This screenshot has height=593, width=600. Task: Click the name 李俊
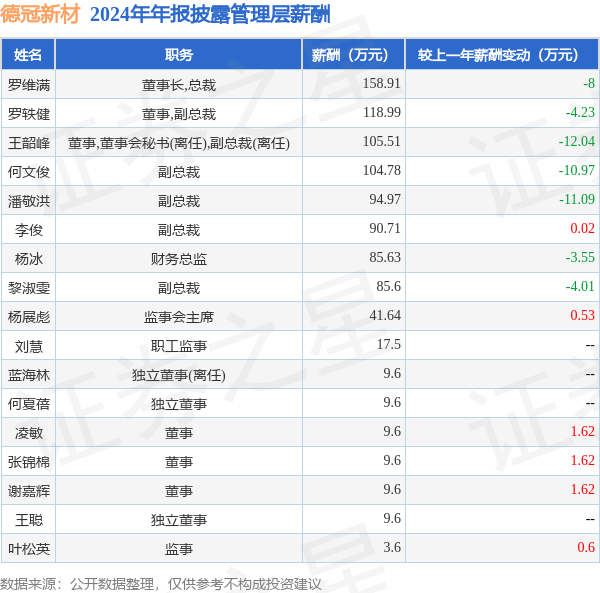pyautogui.click(x=29, y=230)
